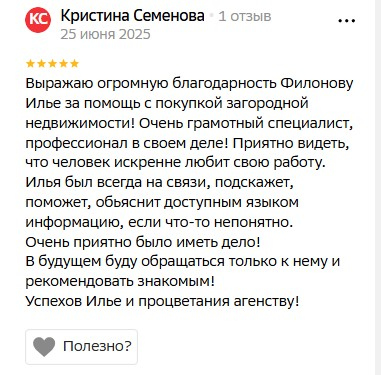381x375 pixels.
Task: Click the word "недвижимости!" in the review
Action: [80, 123]
